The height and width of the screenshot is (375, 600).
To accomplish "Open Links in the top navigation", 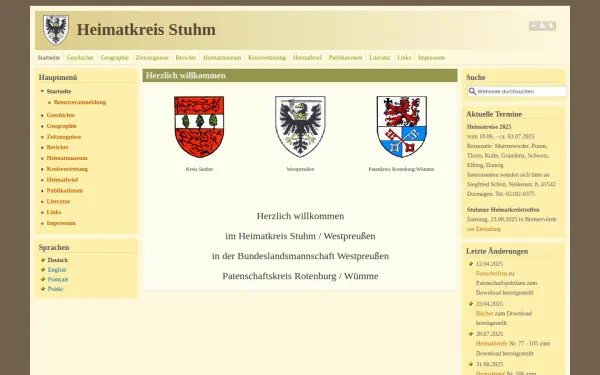I will coord(404,58).
